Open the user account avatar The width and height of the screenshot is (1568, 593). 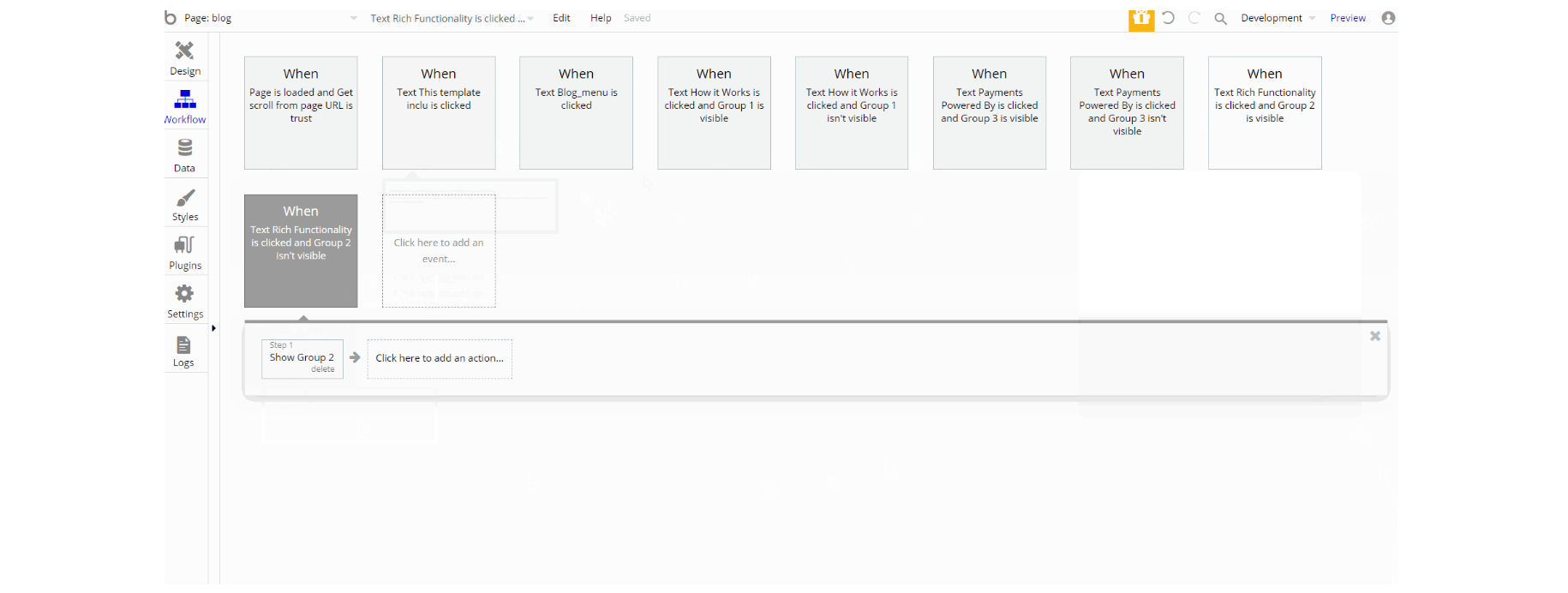(x=1388, y=17)
